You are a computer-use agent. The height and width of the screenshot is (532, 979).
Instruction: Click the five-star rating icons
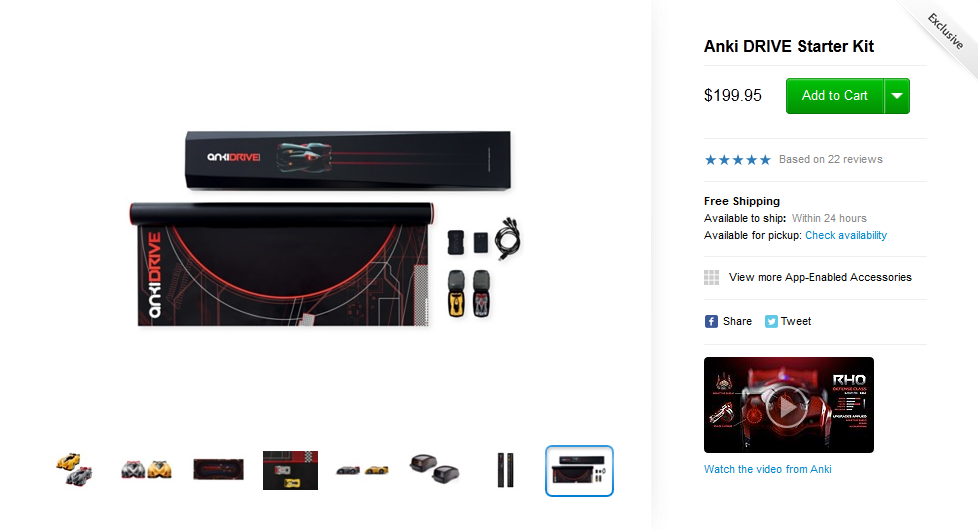737,160
